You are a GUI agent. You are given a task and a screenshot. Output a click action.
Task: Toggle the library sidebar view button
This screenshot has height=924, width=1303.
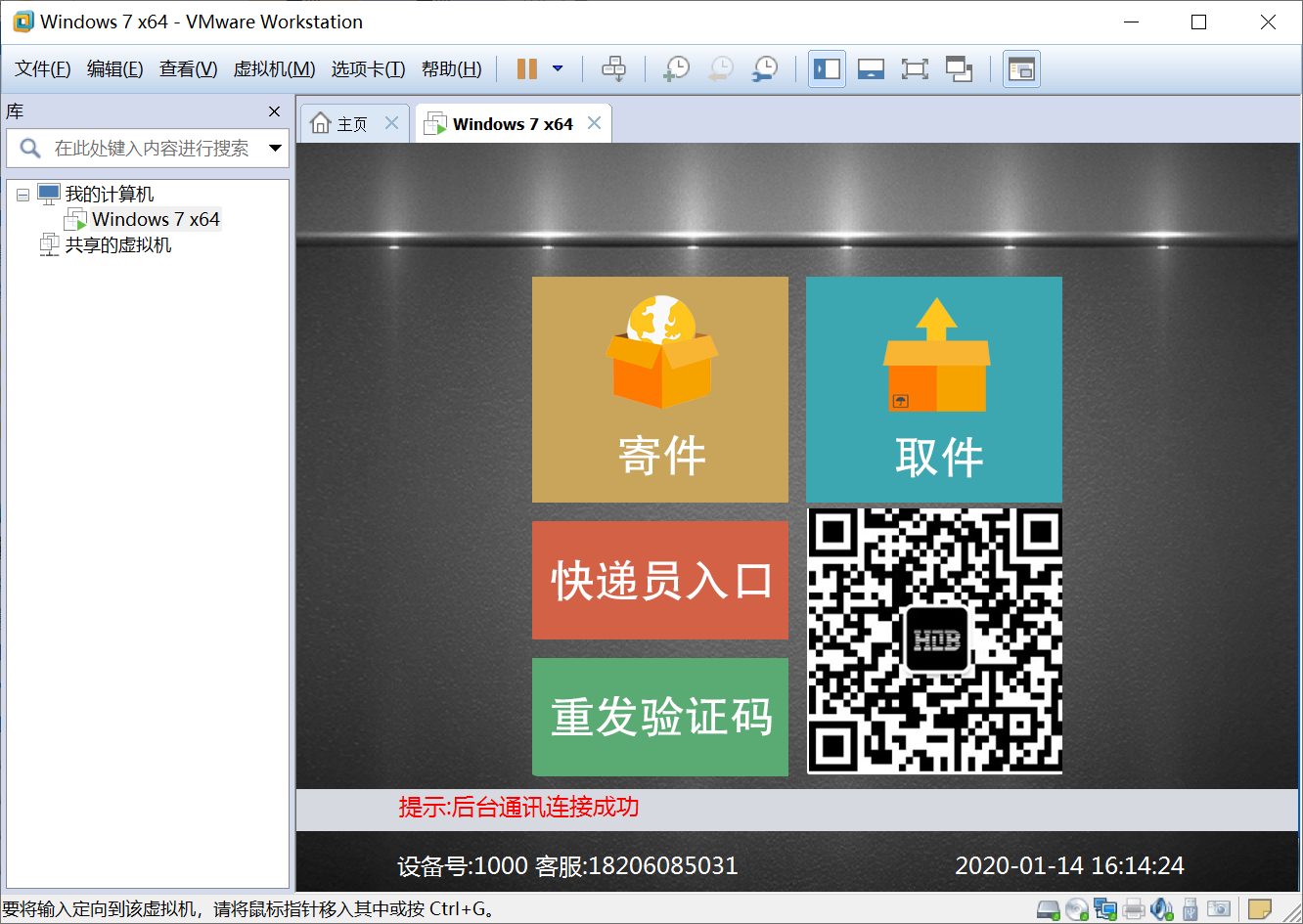click(x=827, y=68)
